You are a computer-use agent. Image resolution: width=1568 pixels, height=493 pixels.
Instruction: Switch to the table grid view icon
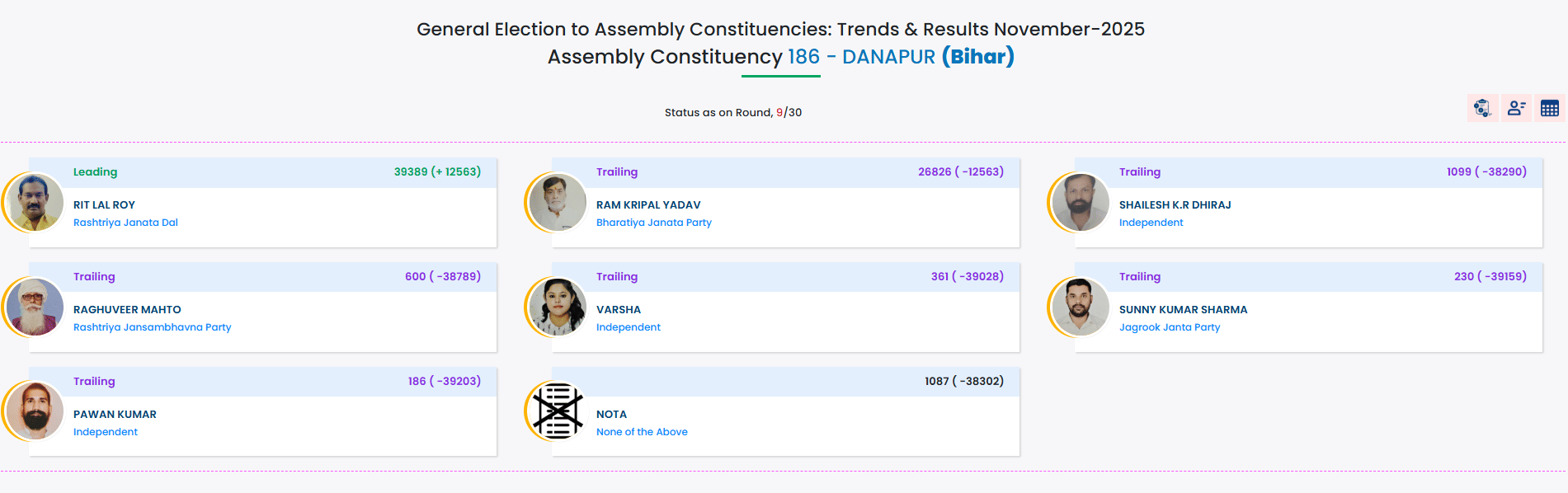[1549, 108]
